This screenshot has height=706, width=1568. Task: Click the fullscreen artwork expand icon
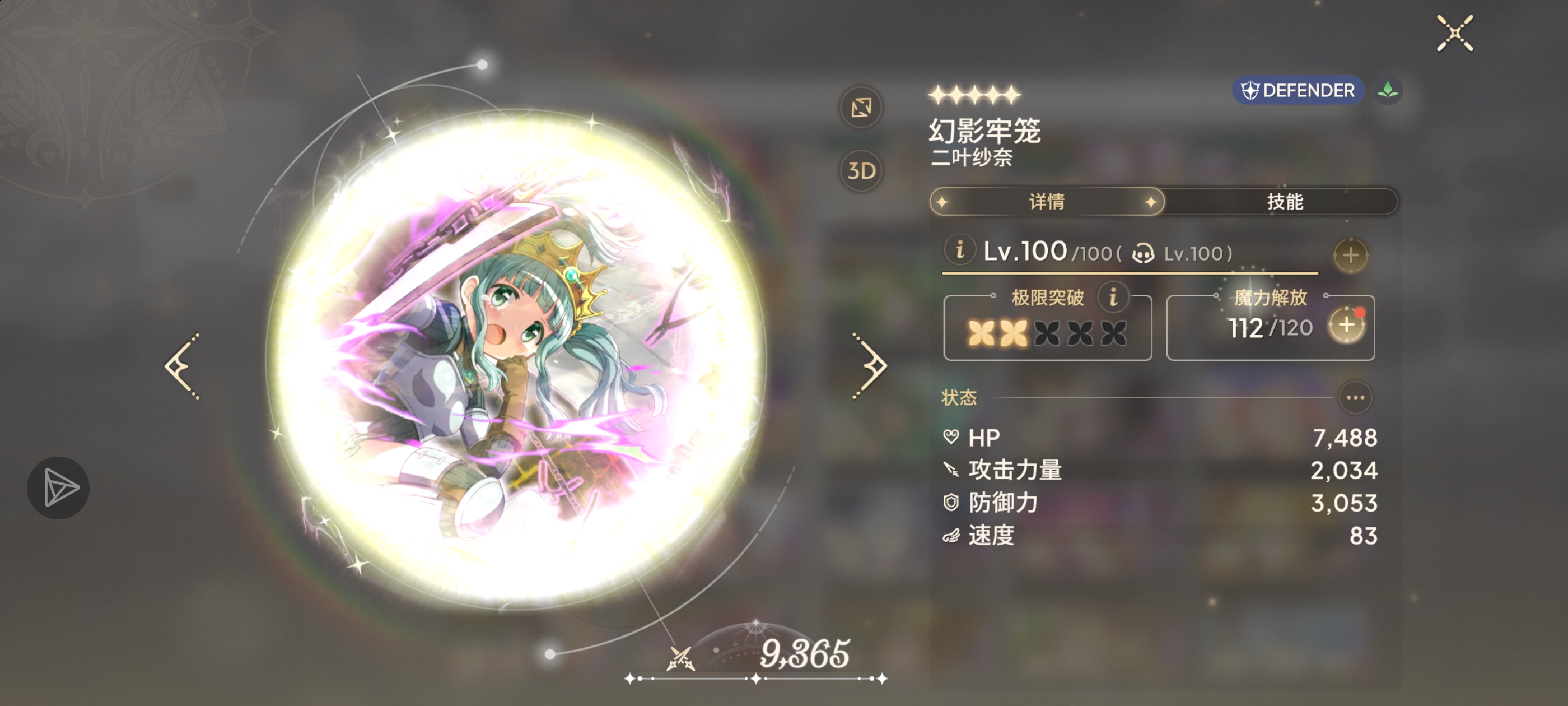click(x=861, y=107)
